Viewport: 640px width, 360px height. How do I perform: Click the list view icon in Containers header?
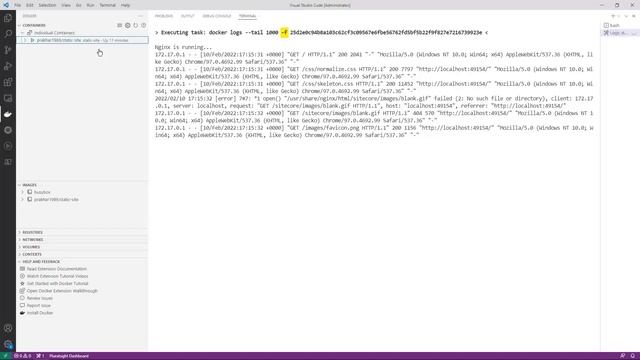coord(120,25)
